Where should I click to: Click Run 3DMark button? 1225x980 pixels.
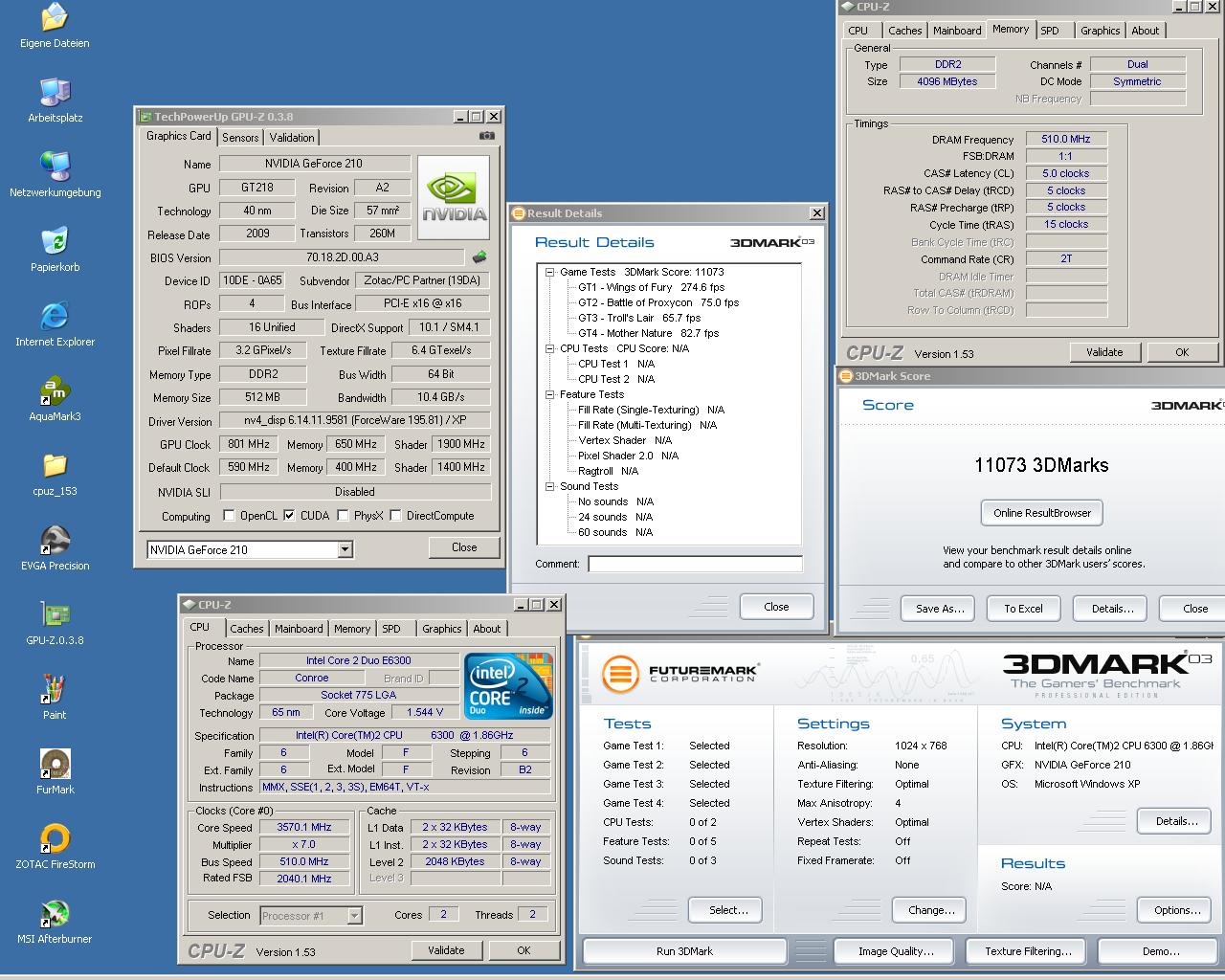point(684,951)
